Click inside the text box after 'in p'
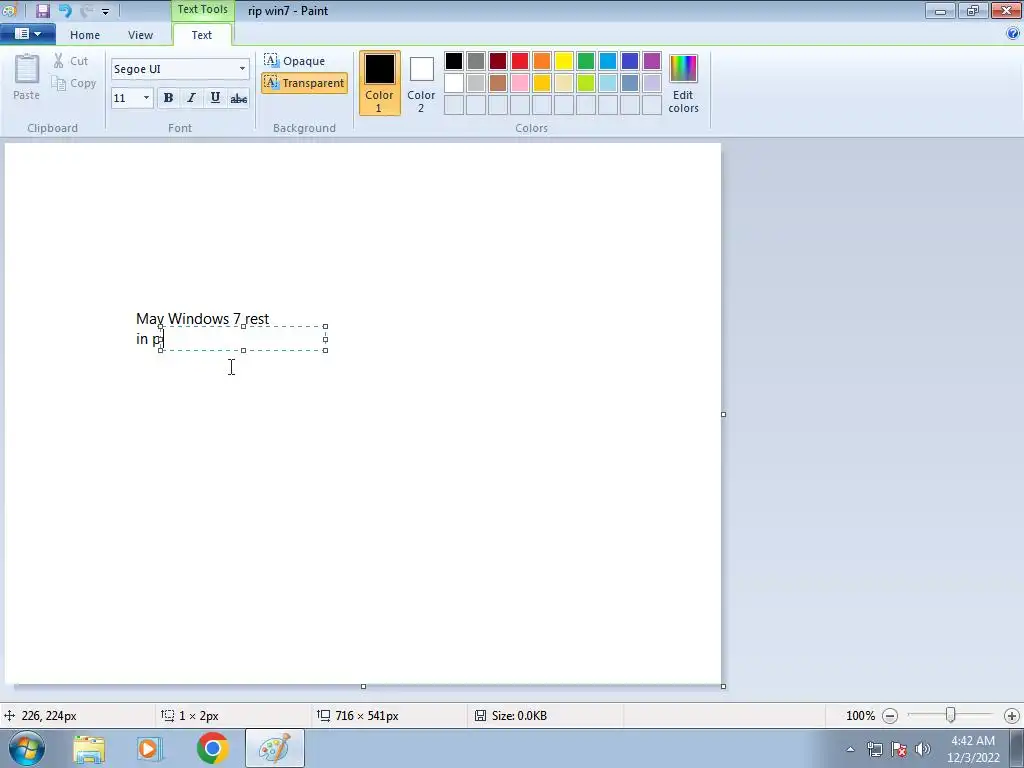This screenshot has width=1024, height=768. [x=243, y=339]
